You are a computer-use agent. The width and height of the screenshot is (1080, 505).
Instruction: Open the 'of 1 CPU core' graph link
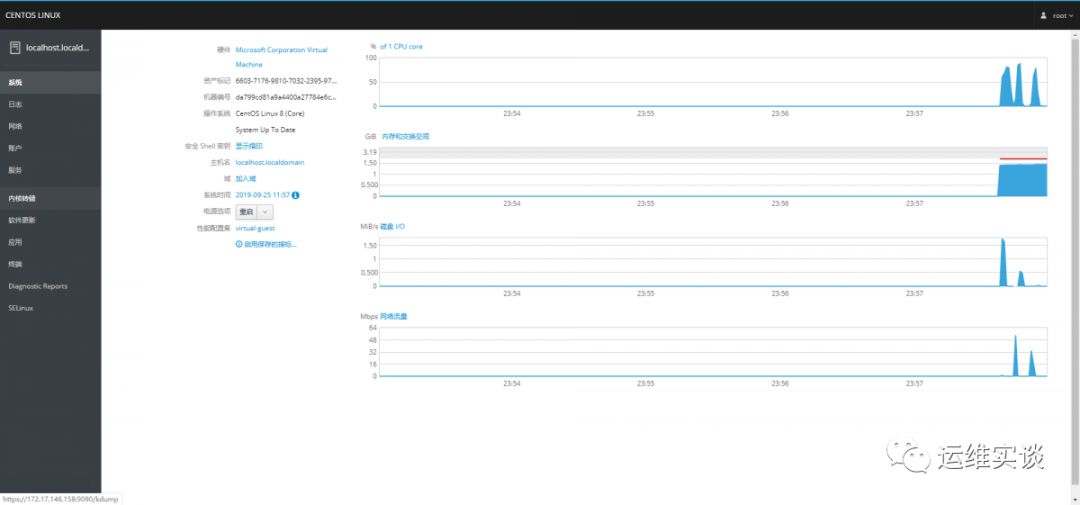[402, 46]
